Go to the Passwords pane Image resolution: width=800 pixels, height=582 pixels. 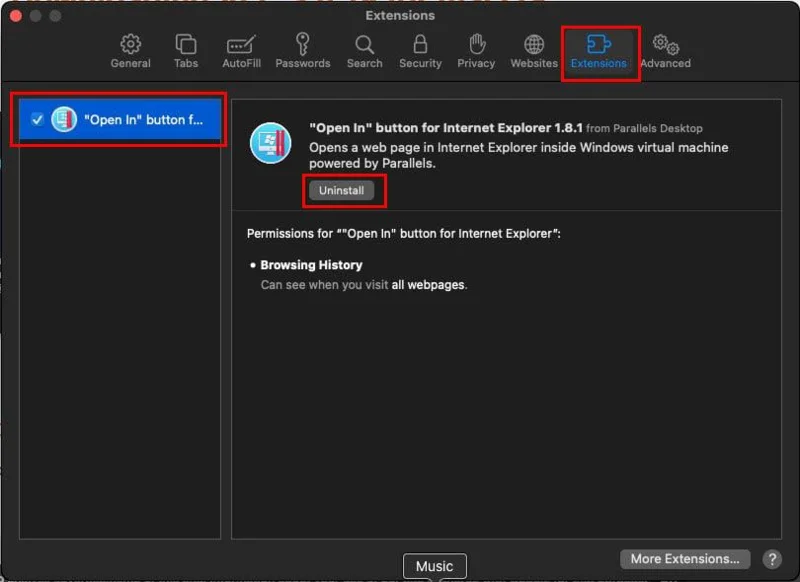click(303, 51)
